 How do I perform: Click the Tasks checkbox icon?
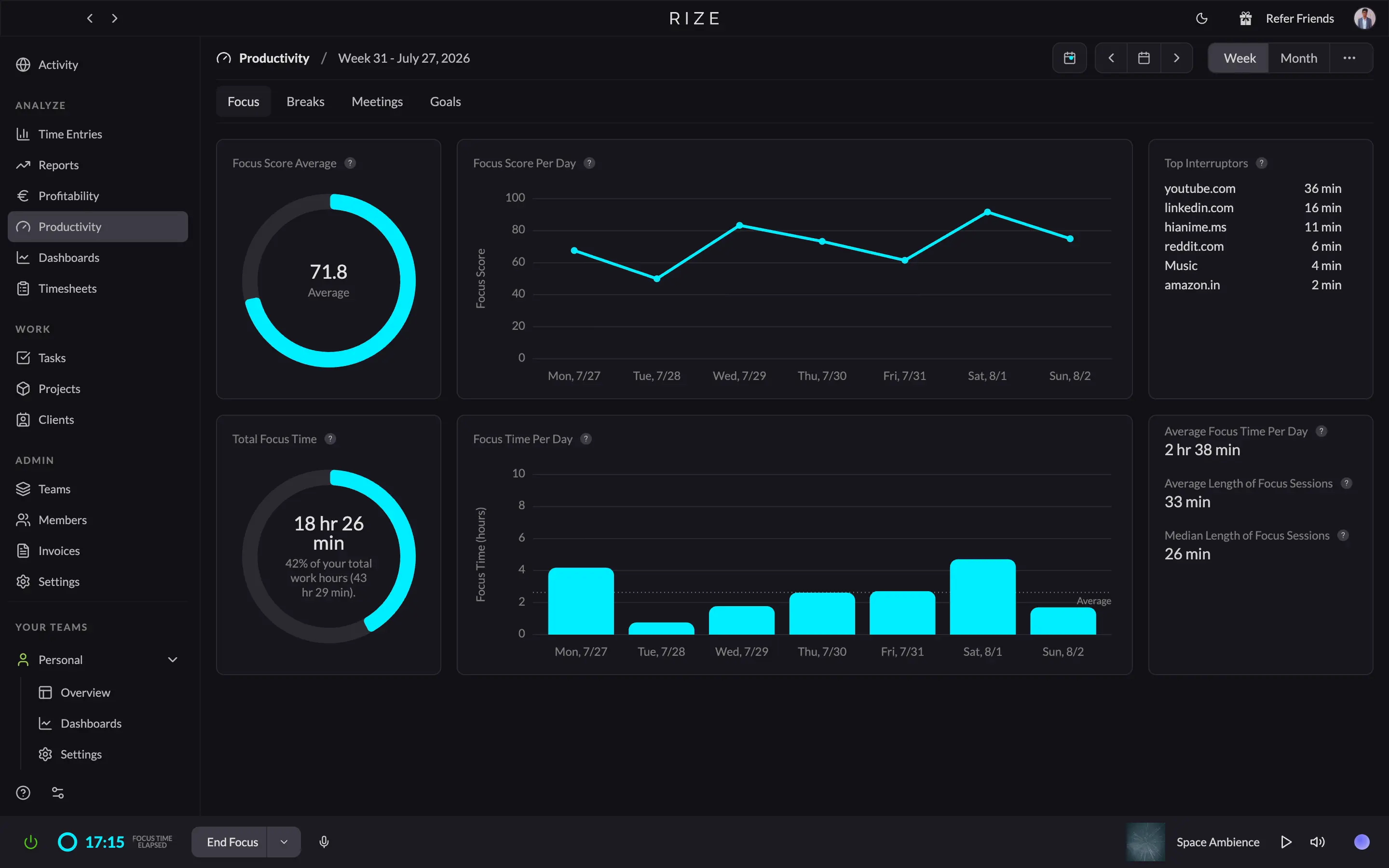coord(23,358)
